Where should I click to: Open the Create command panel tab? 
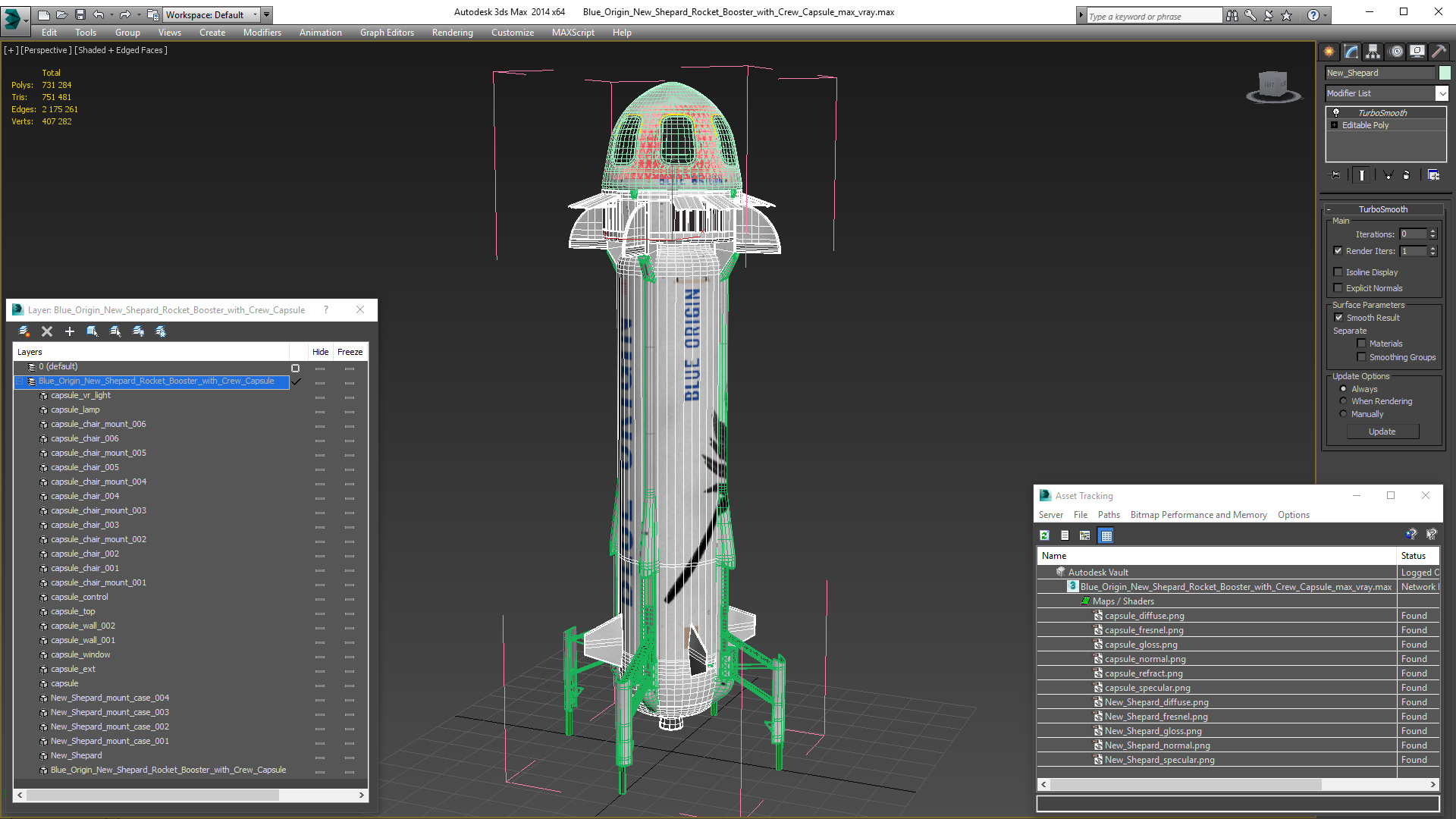(1329, 52)
